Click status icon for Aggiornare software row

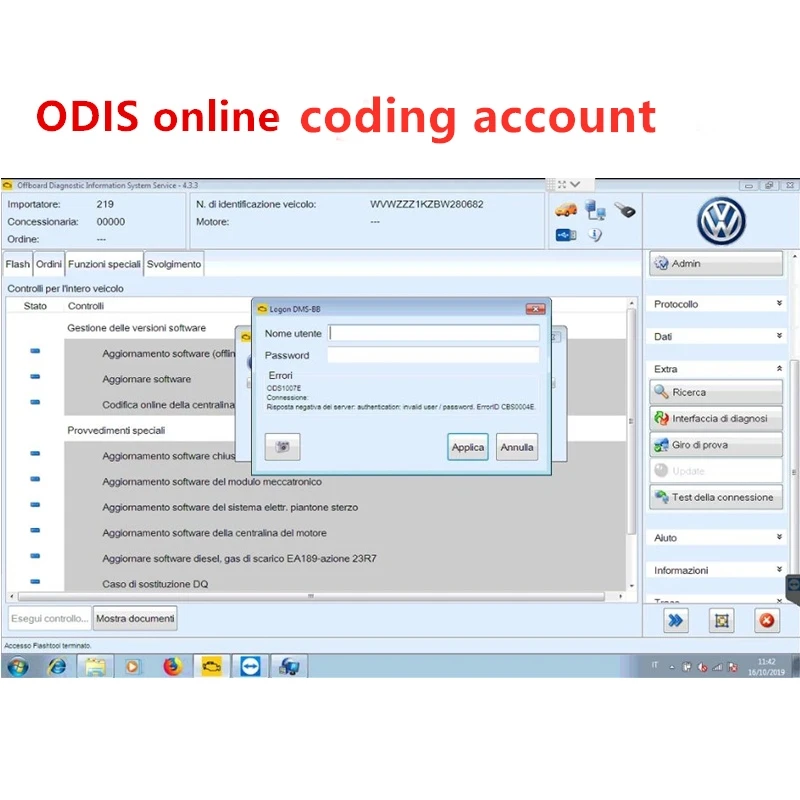click(x=35, y=377)
